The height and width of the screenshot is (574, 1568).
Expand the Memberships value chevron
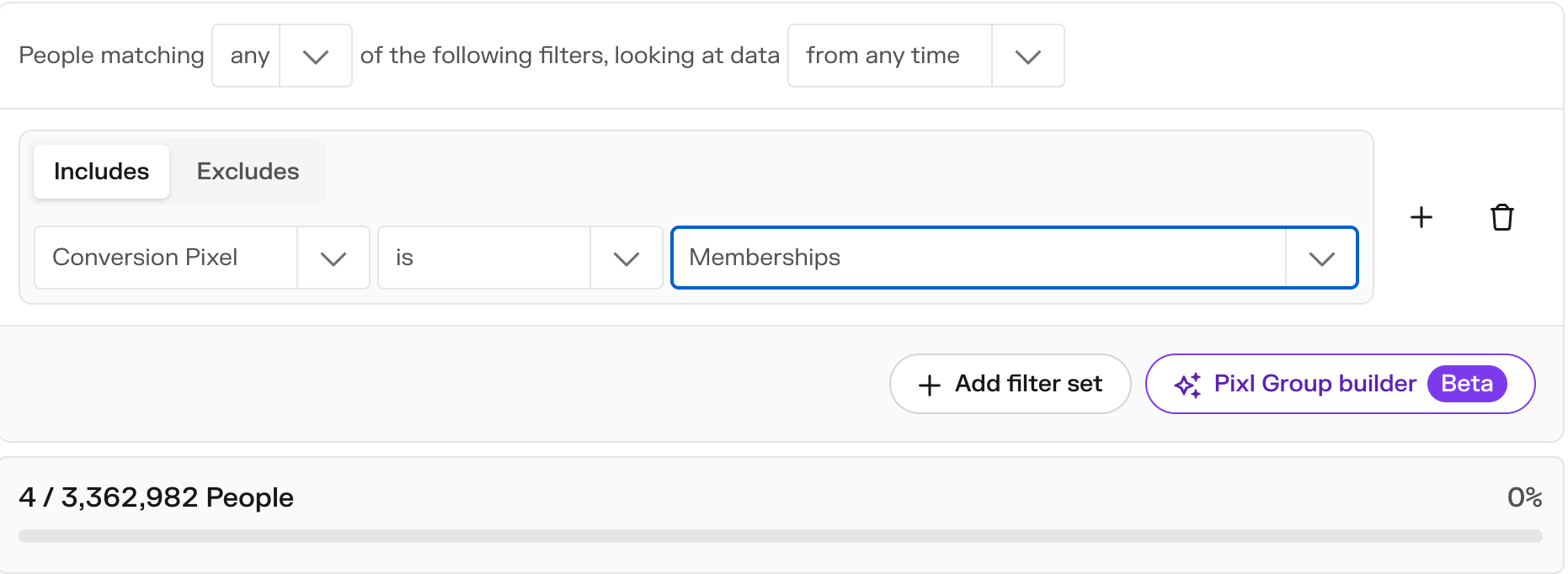click(1322, 258)
